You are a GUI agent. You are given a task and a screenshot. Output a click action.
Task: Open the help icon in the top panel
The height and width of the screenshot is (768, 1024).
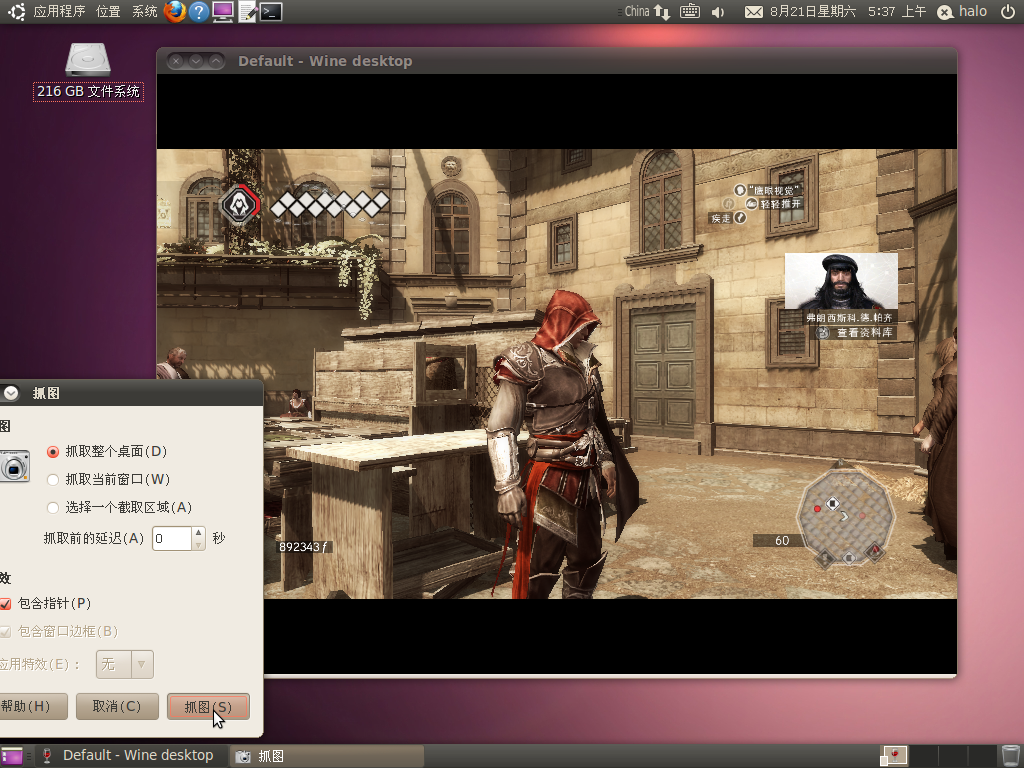tap(199, 12)
